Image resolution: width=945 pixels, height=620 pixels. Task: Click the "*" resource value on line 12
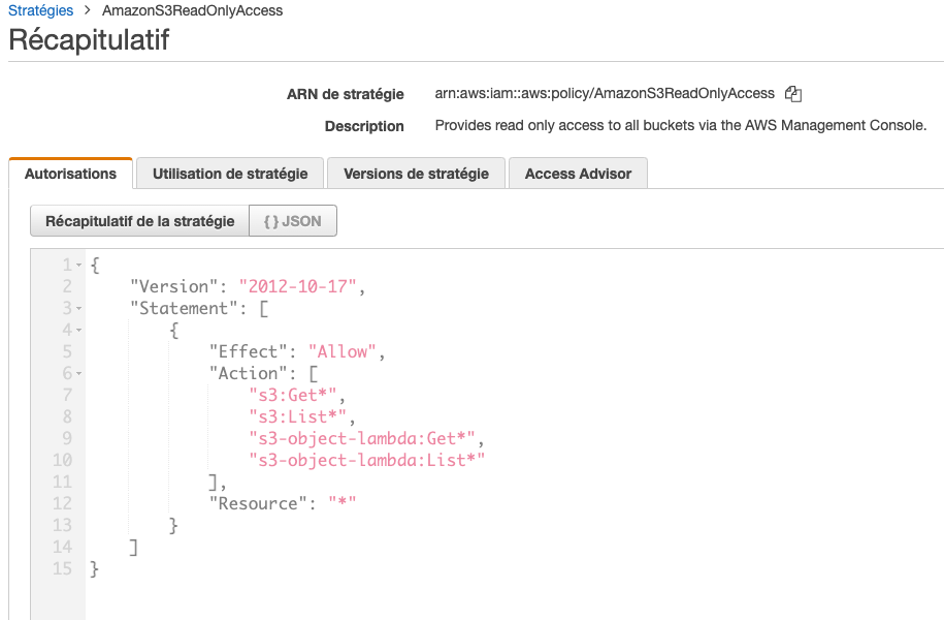point(342,503)
